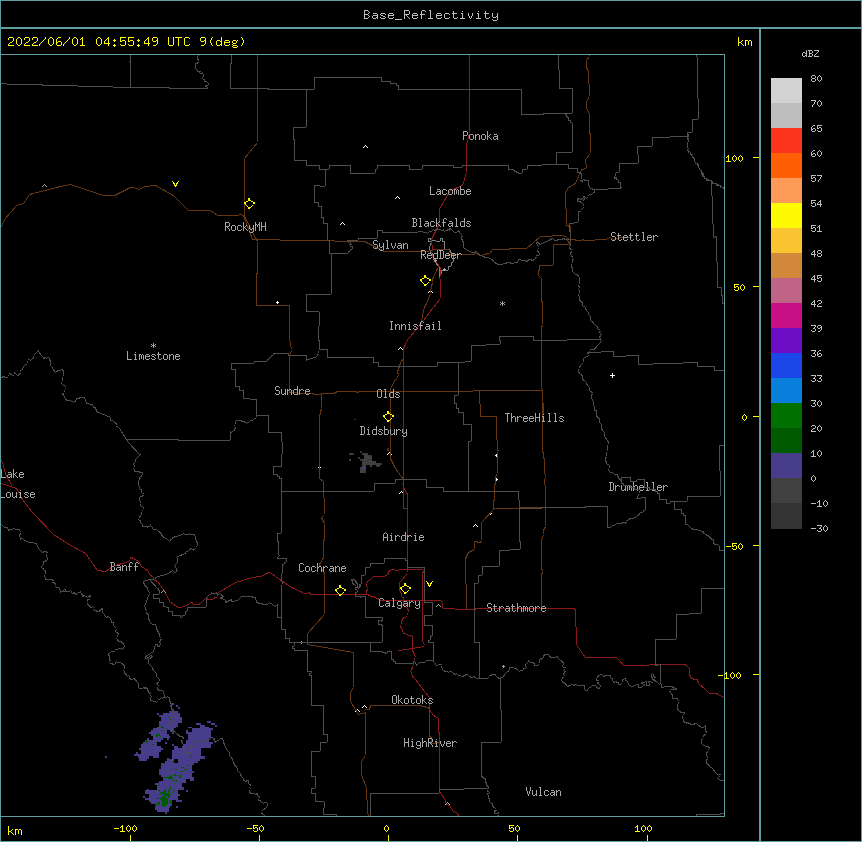Click the Banff label

[124, 567]
